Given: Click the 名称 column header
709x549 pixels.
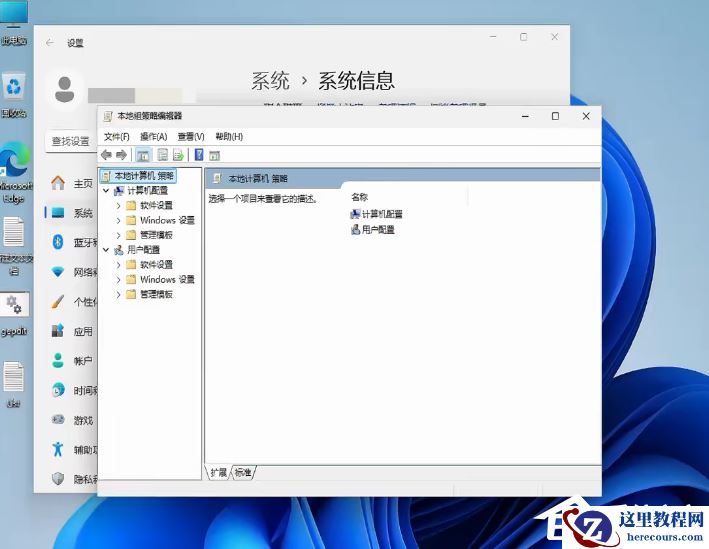Looking at the screenshot, I should [359, 197].
